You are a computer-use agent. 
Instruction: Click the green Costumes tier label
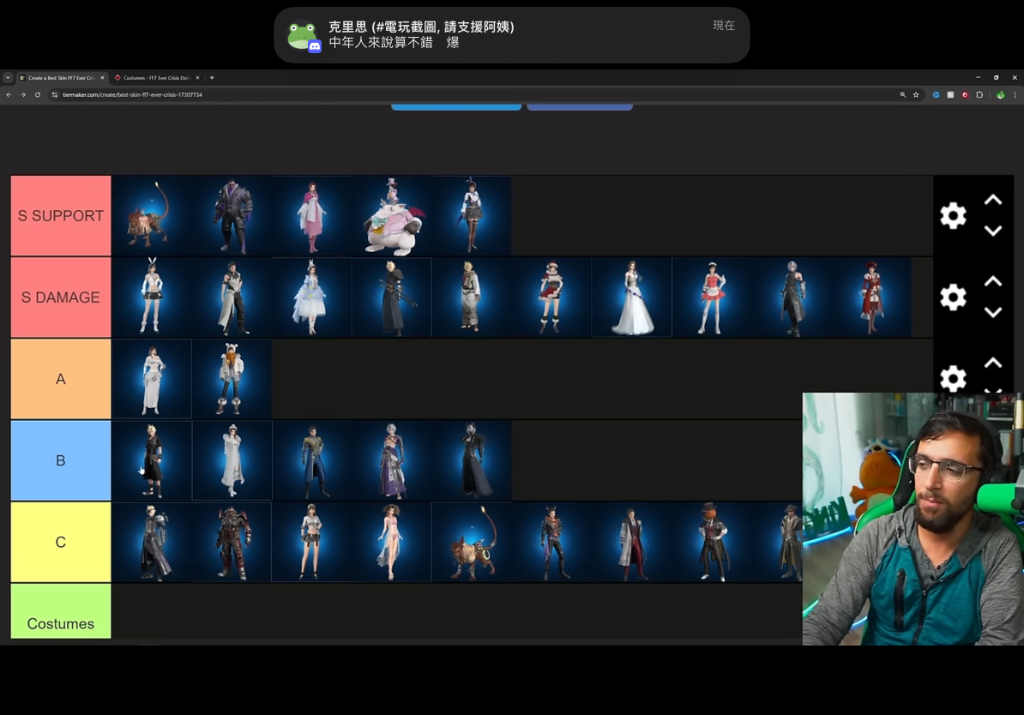pos(61,611)
